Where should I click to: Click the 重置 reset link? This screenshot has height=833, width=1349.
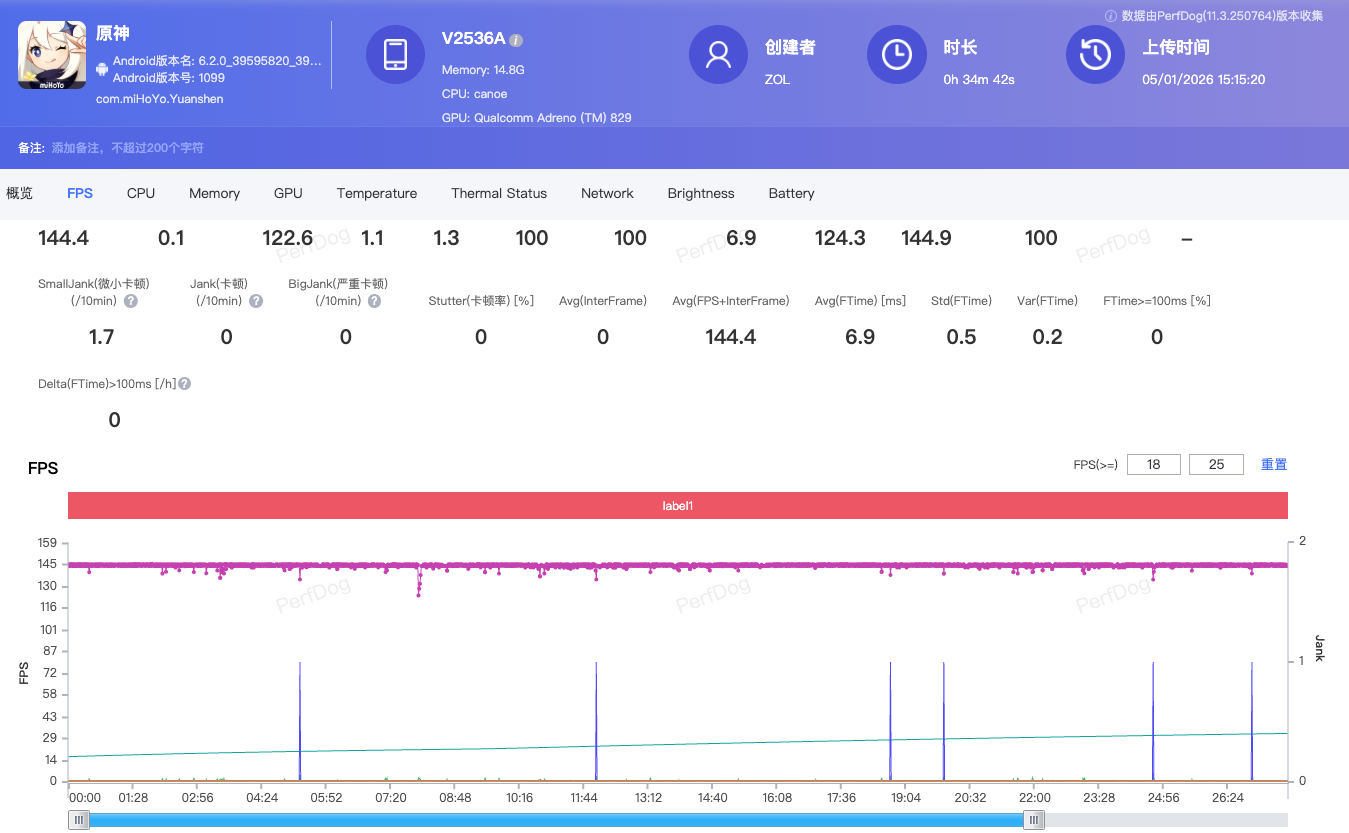1273,463
